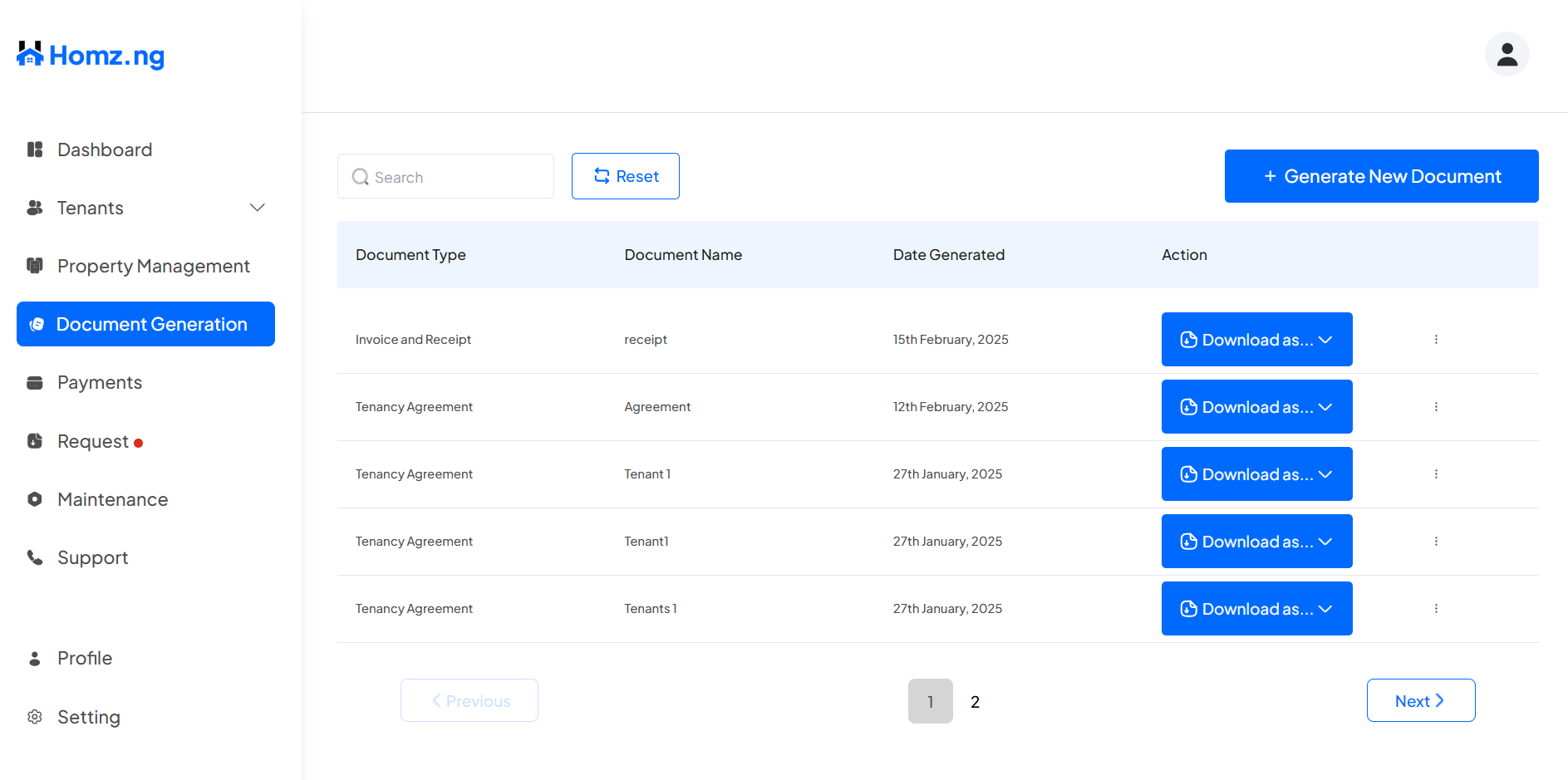1568x780 pixels.
Task: Go to Next page
Action: pos(1421,700)
